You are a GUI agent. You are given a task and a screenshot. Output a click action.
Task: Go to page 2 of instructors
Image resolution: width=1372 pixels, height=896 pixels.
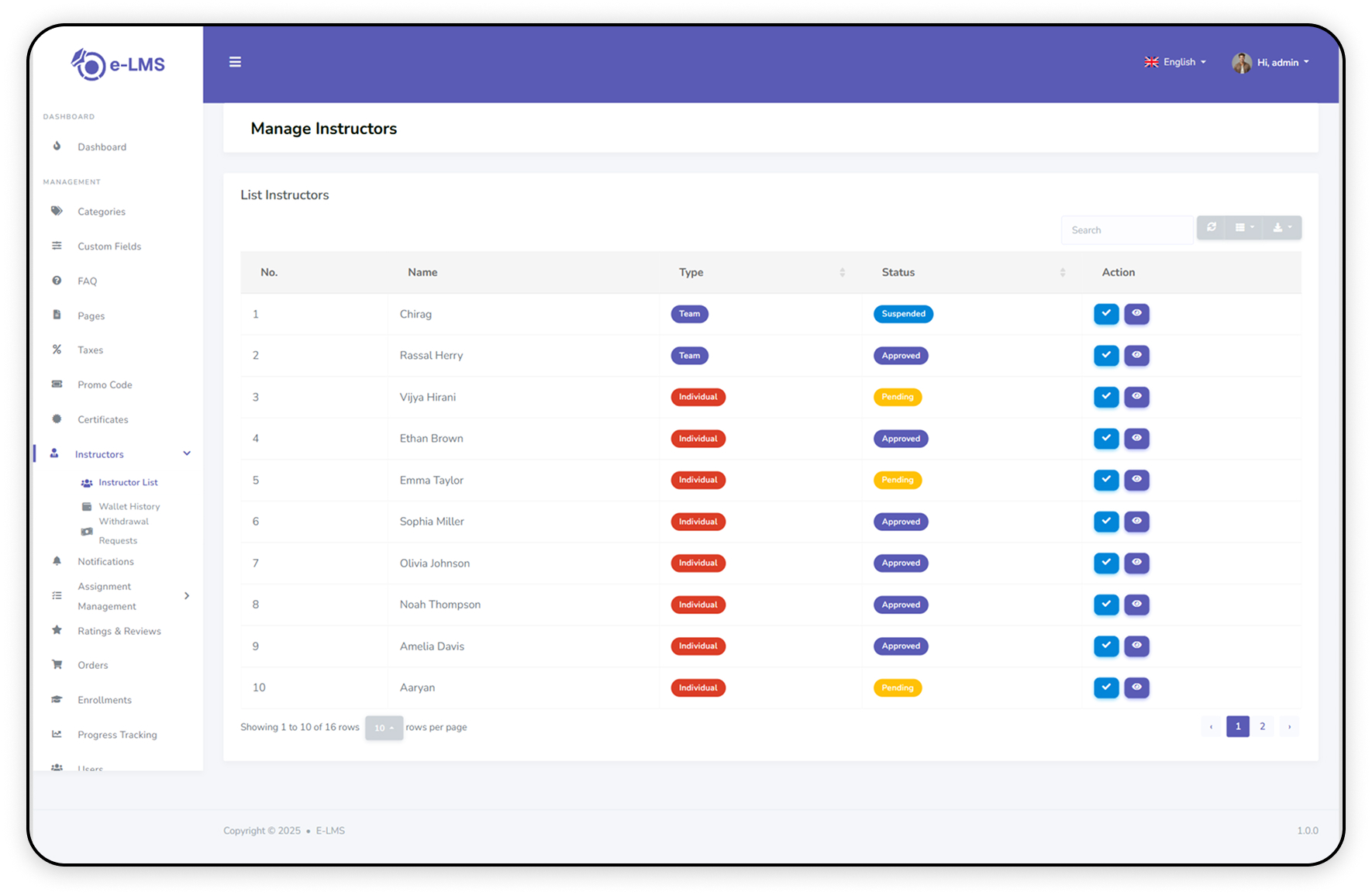point(1262,726)
